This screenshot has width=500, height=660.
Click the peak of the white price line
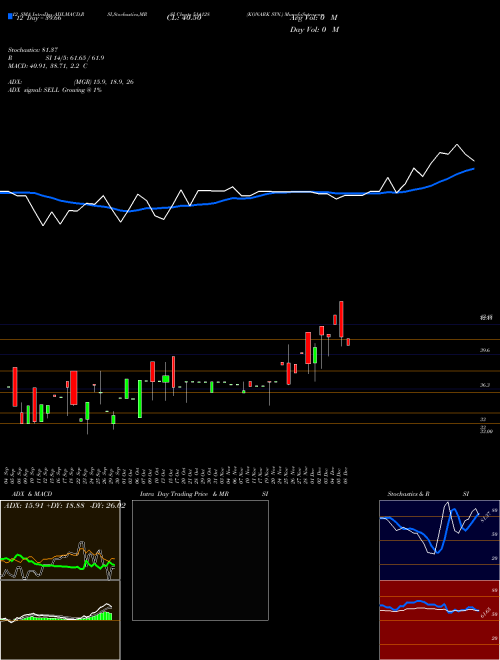click(457, 145)
